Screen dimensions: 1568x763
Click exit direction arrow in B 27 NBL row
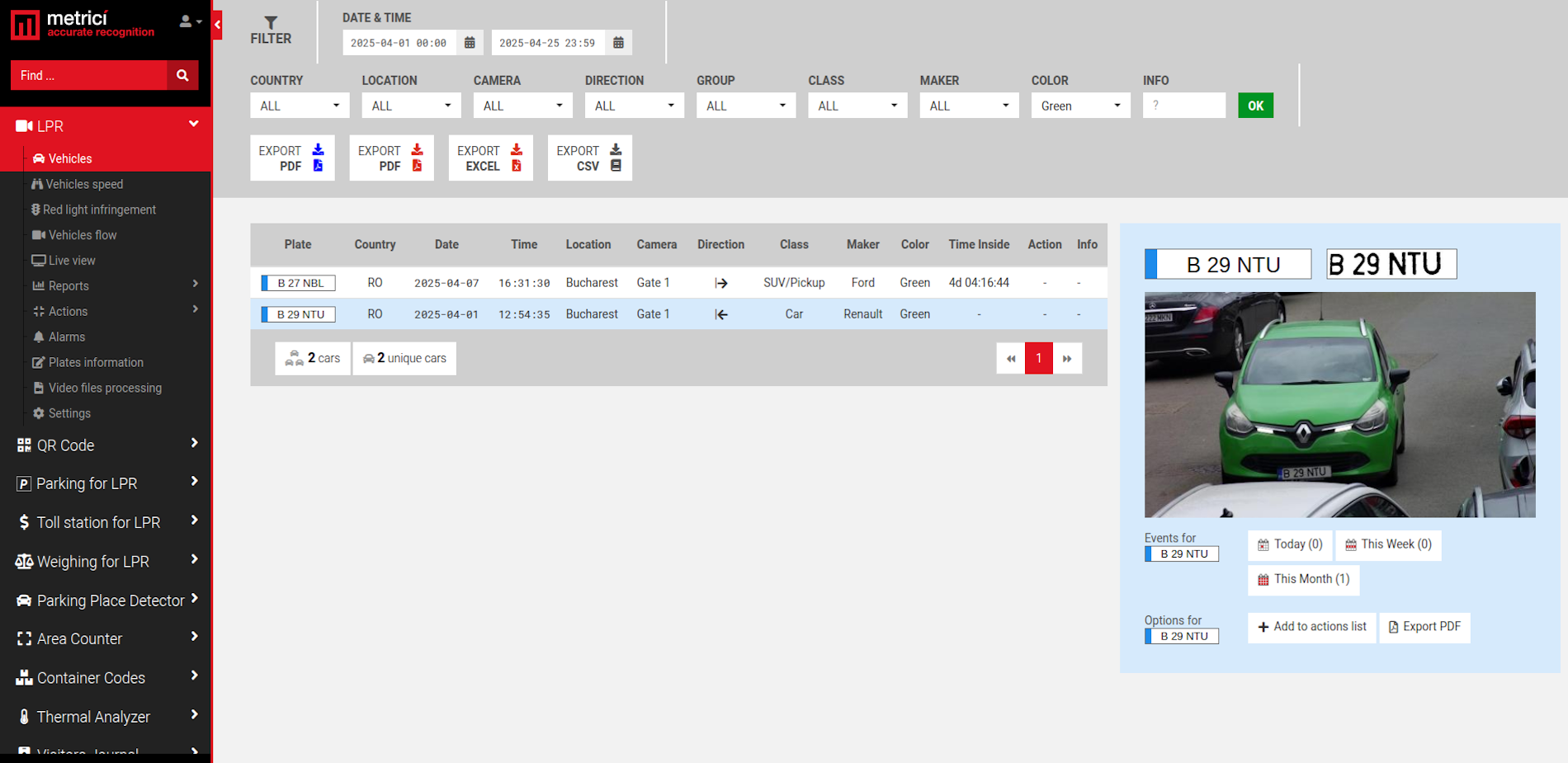[x=721, y=283]
